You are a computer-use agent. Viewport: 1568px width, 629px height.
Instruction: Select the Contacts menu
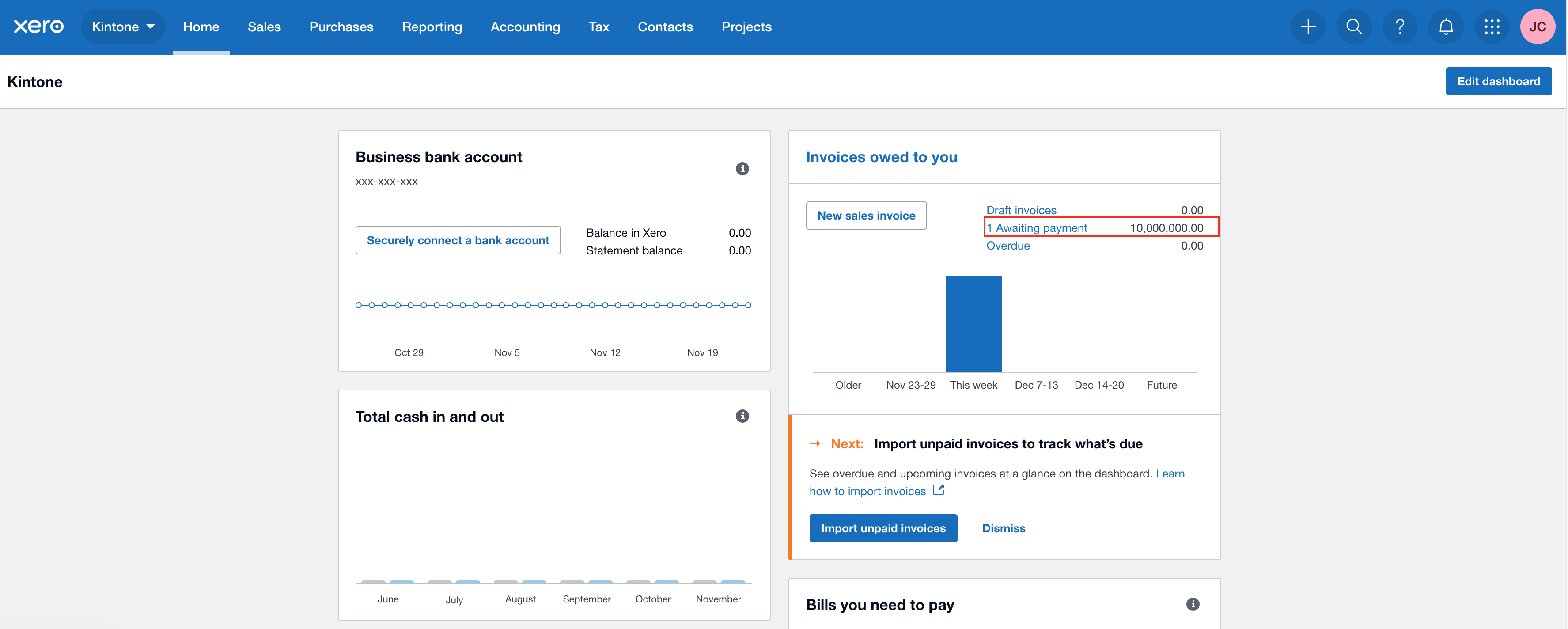(x=665, y=26)
